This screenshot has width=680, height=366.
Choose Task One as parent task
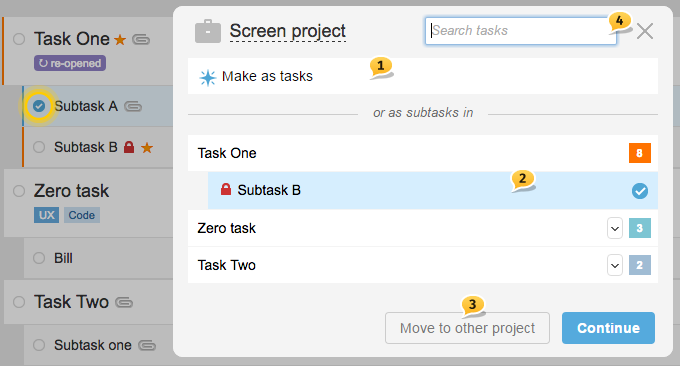tap(423, 153)
